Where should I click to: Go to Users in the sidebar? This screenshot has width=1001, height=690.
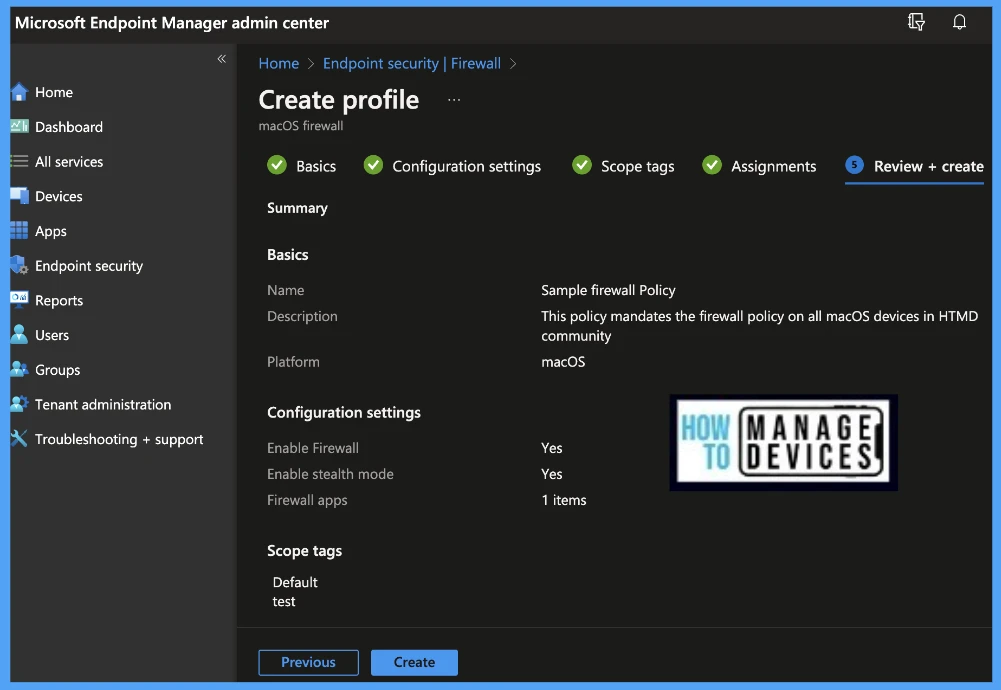coord(52,335)
